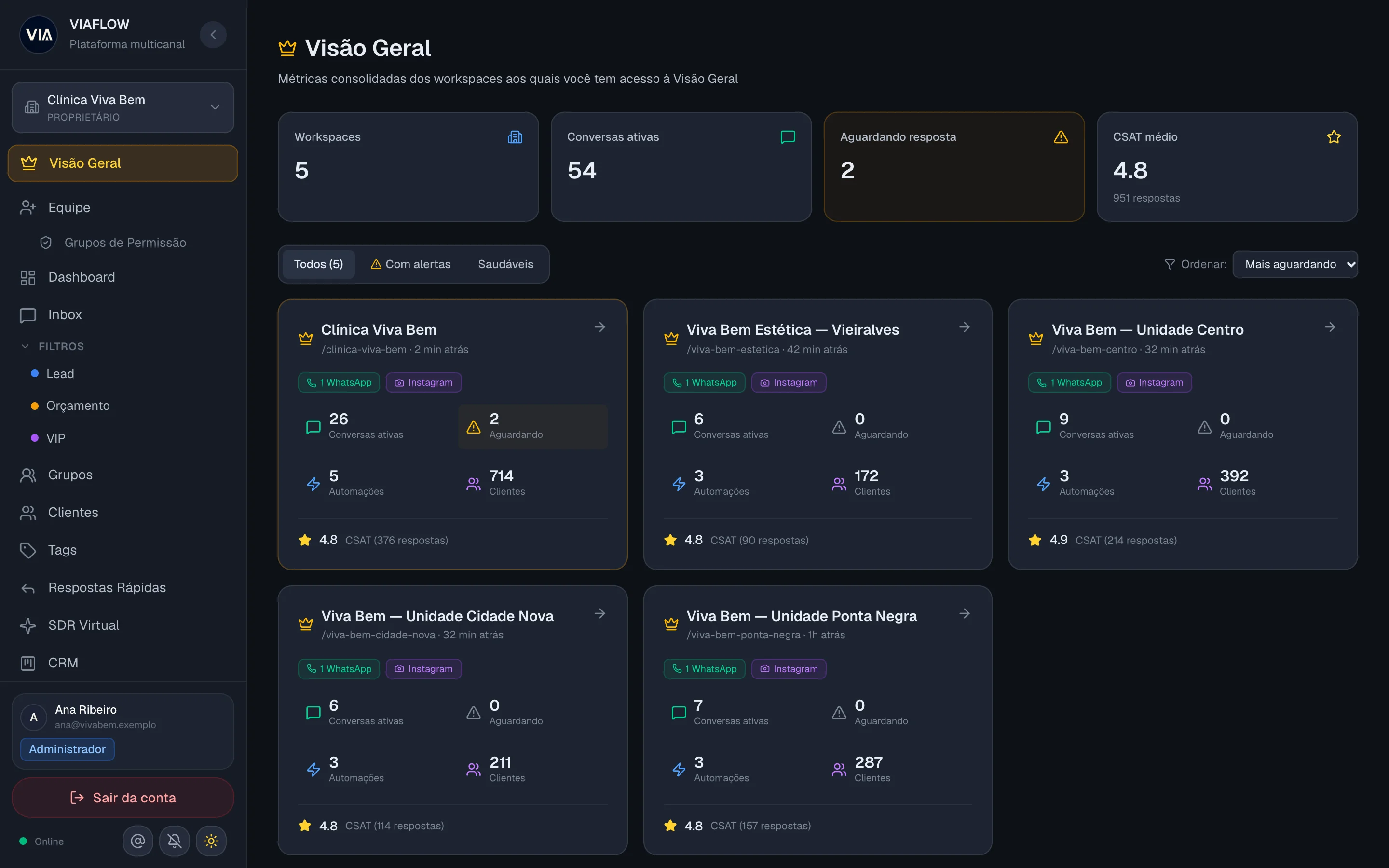Open Clínica Viva Bem card arrow
This screenshot has width=1389, height=868.
(x=600, y=326)
